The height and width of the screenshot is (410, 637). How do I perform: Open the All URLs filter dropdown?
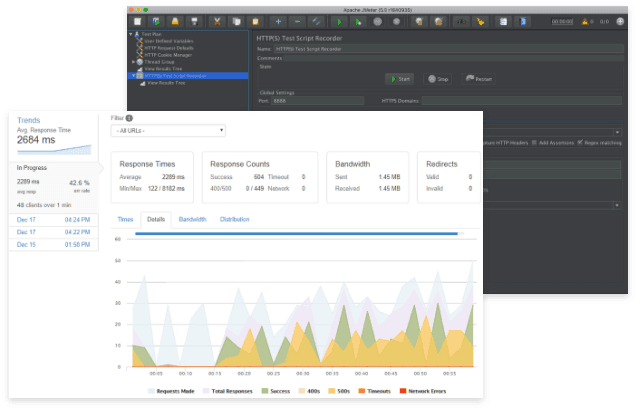point(168,130)
